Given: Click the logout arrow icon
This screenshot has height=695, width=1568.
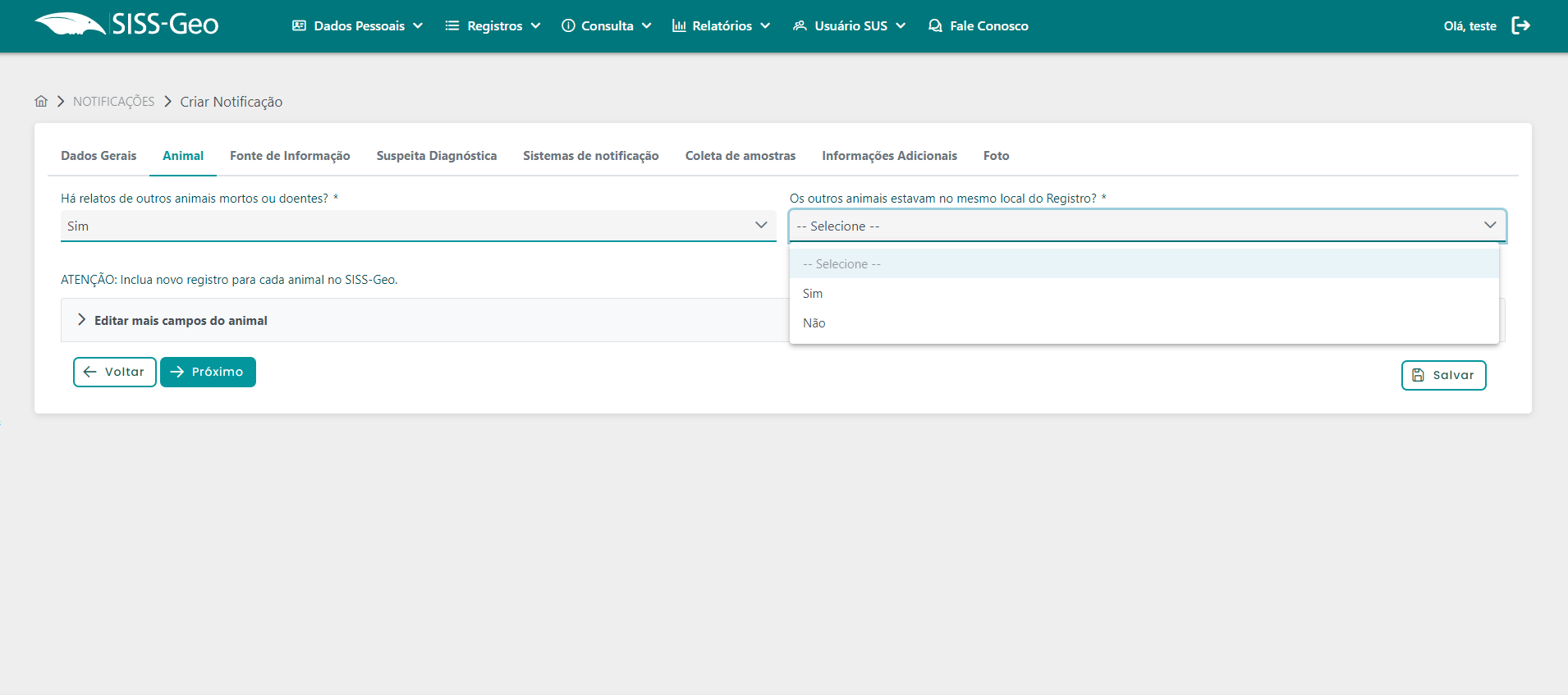Looking at the screenshot, I should pos(1520,25).
